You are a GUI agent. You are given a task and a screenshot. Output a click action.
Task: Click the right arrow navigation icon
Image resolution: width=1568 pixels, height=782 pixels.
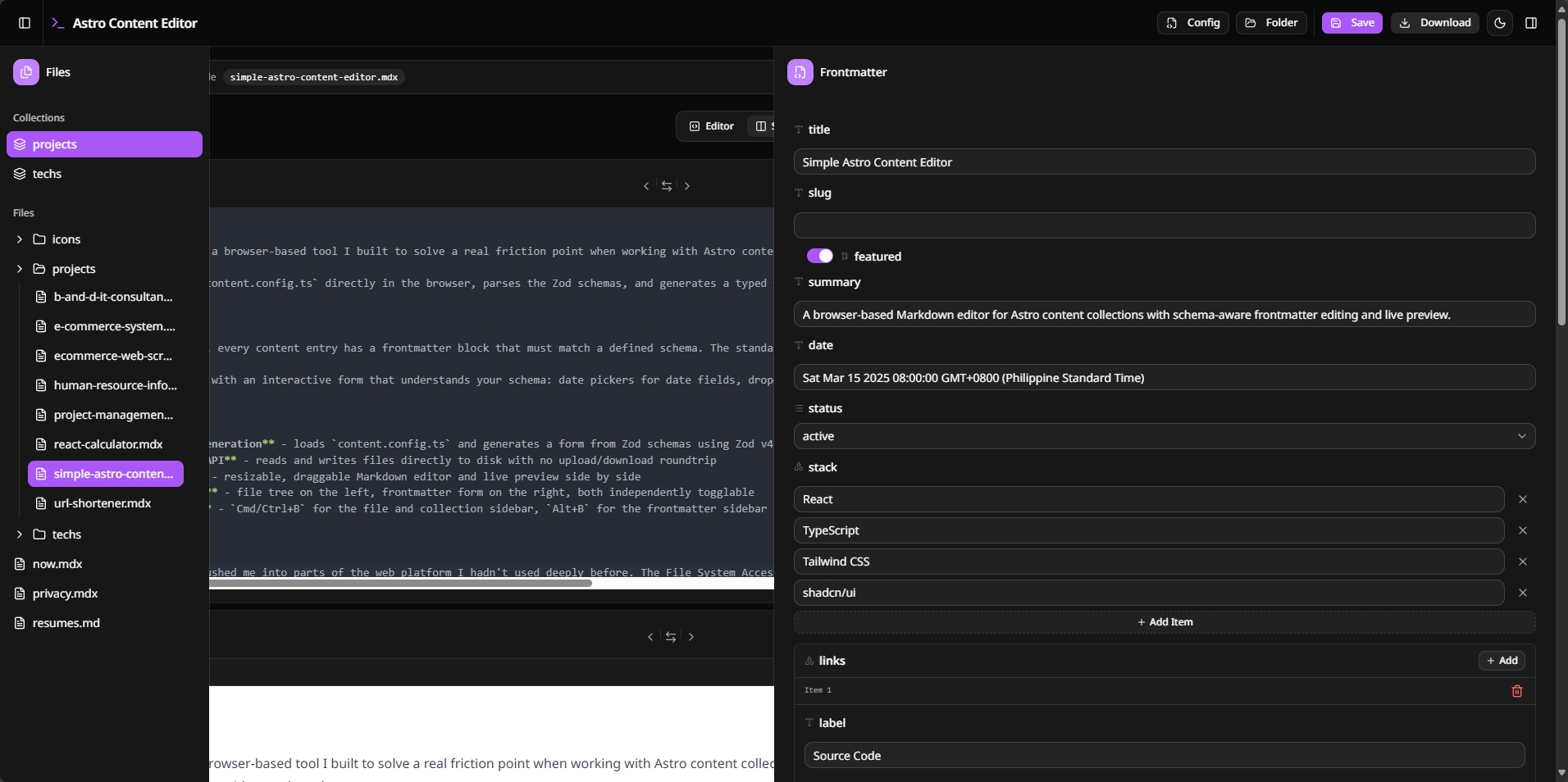point(687,186)
